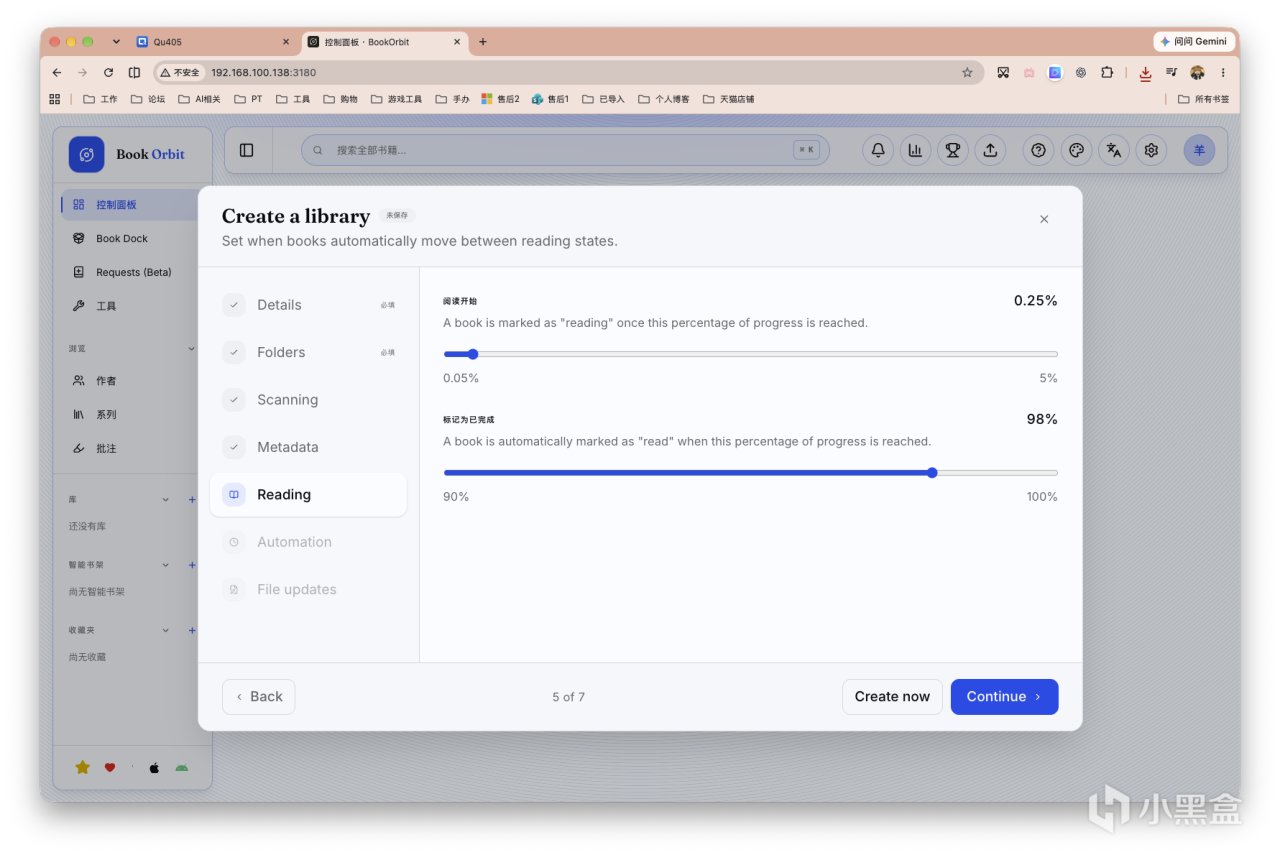
Task: Close the Create a library dialog
Action: click(1044, 219)
